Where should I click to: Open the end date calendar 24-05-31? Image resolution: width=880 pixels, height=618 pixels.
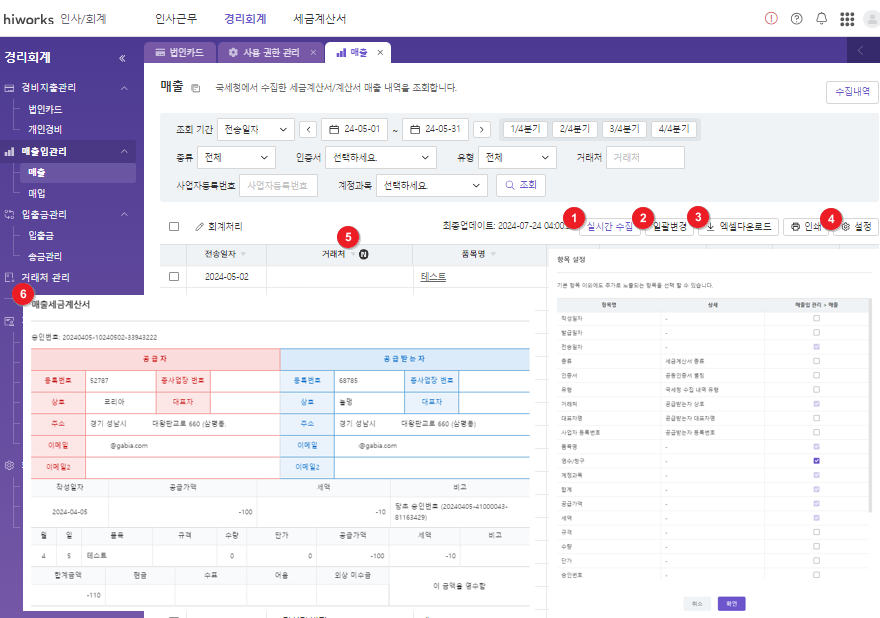pos(436,129)
